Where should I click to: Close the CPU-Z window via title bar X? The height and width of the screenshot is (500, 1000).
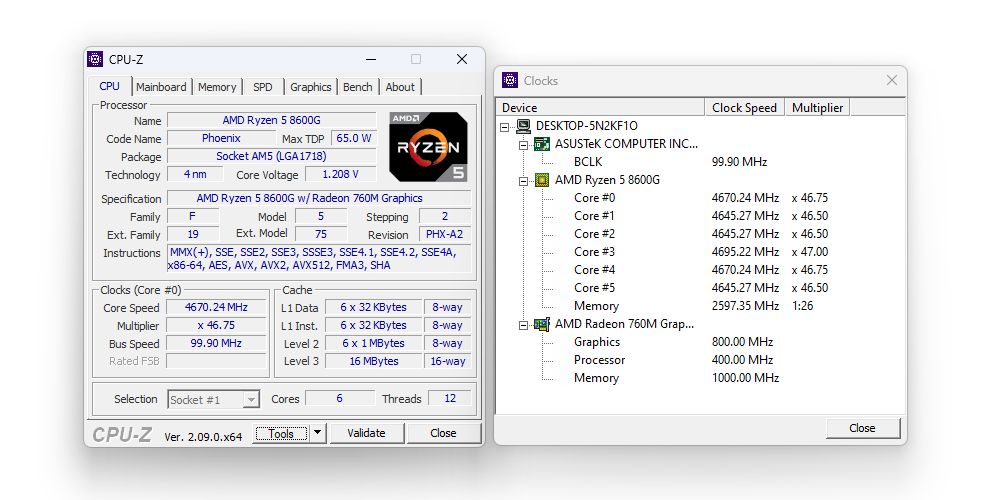tap(462, 59)
